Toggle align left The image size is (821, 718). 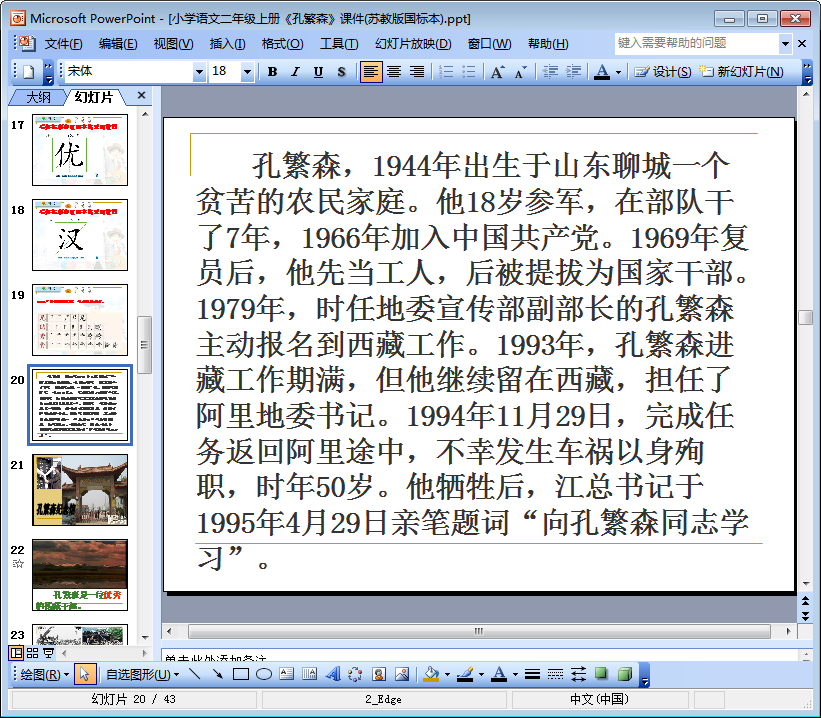370,72
